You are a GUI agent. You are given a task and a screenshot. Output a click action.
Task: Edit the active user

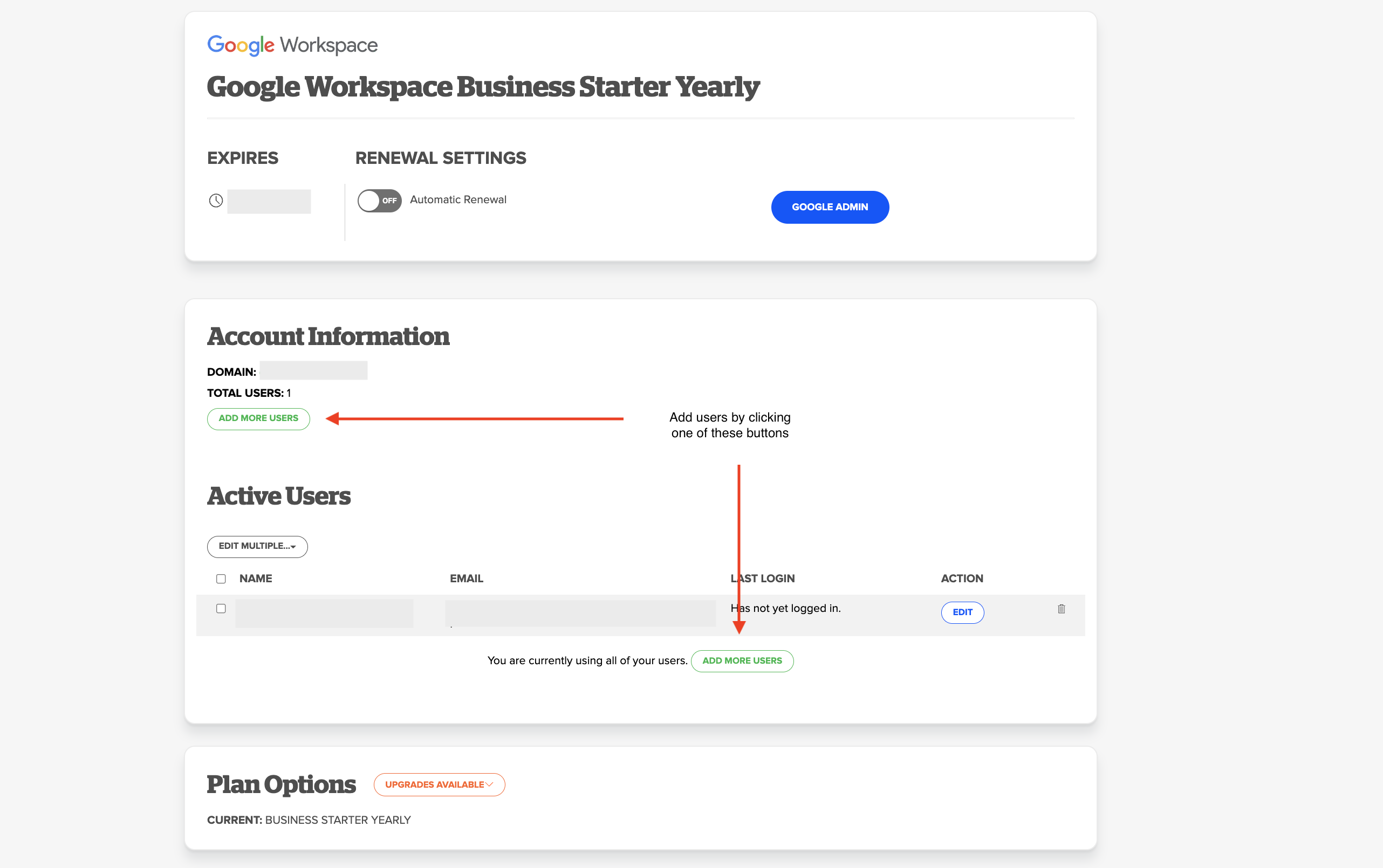[962, 612]
